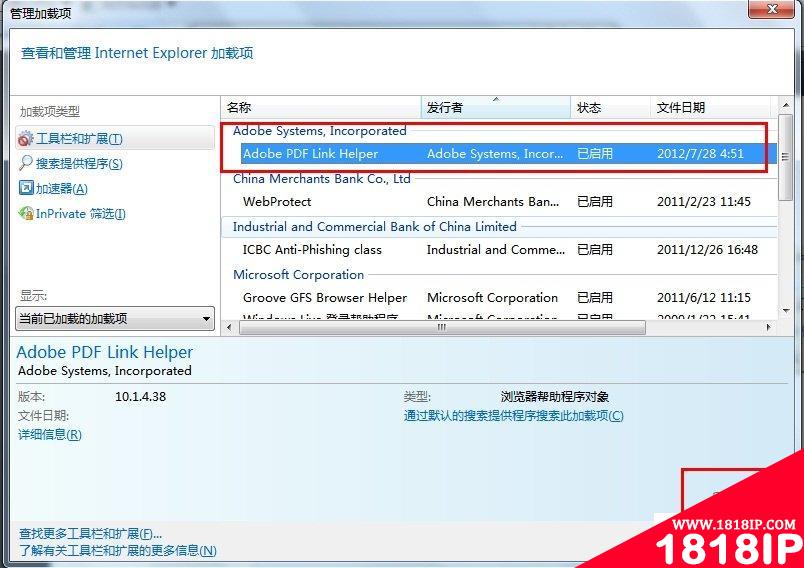Click 2011/6/12 11:15 date cell
Screen dimensions: 804x568
(x=704, y=297)
